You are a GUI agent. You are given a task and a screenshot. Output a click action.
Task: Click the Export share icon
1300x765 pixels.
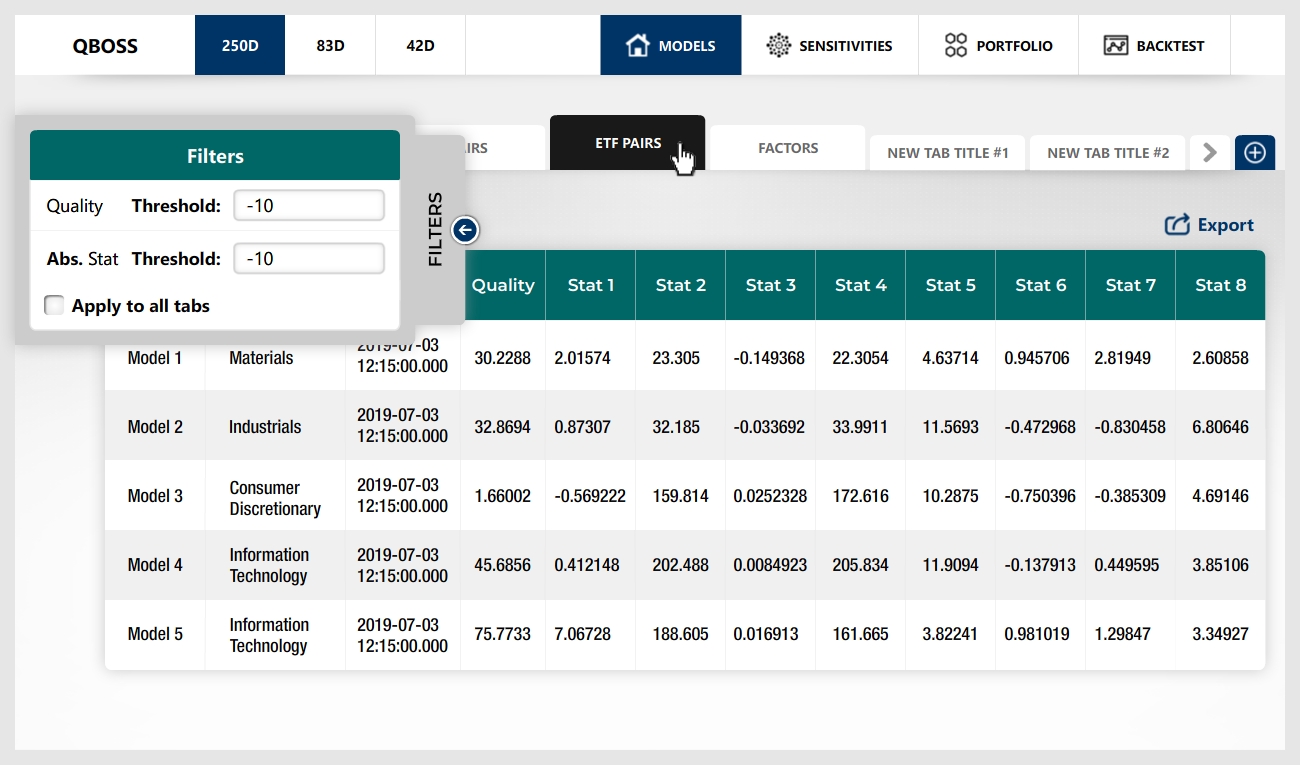tap(1177, 225)
